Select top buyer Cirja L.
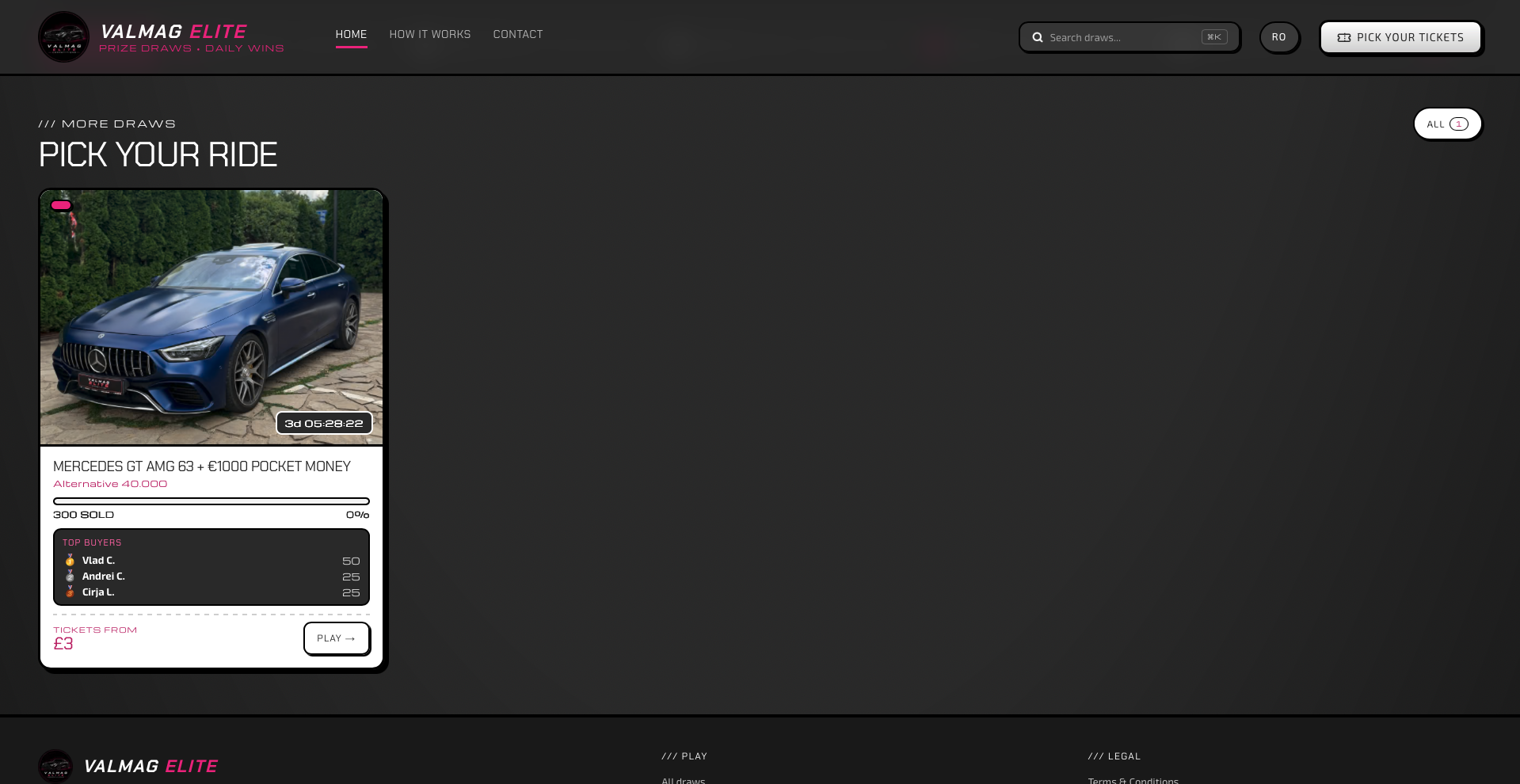1520x784 pixels. pos(98,592)
